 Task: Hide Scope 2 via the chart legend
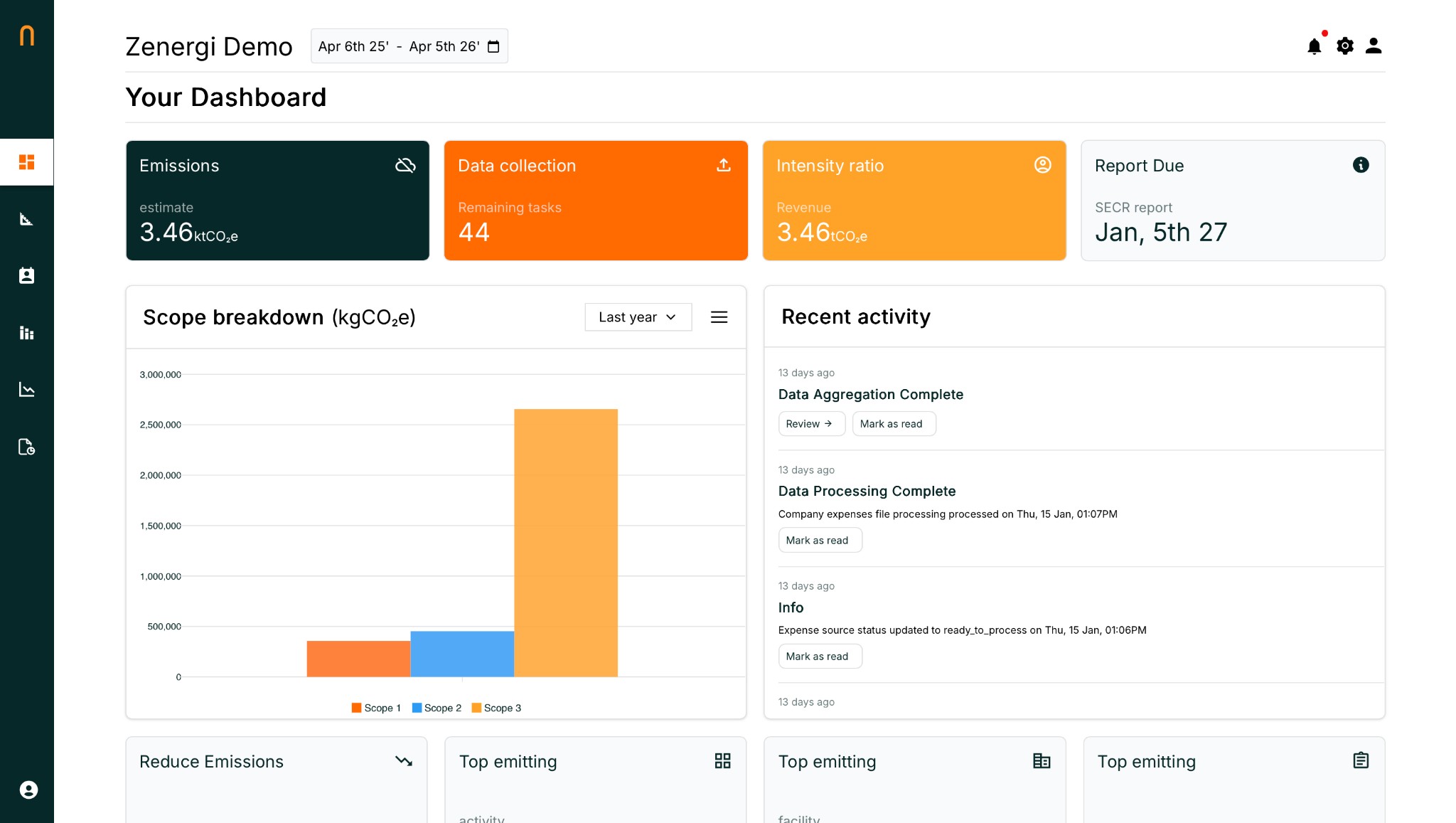point(437,708)
